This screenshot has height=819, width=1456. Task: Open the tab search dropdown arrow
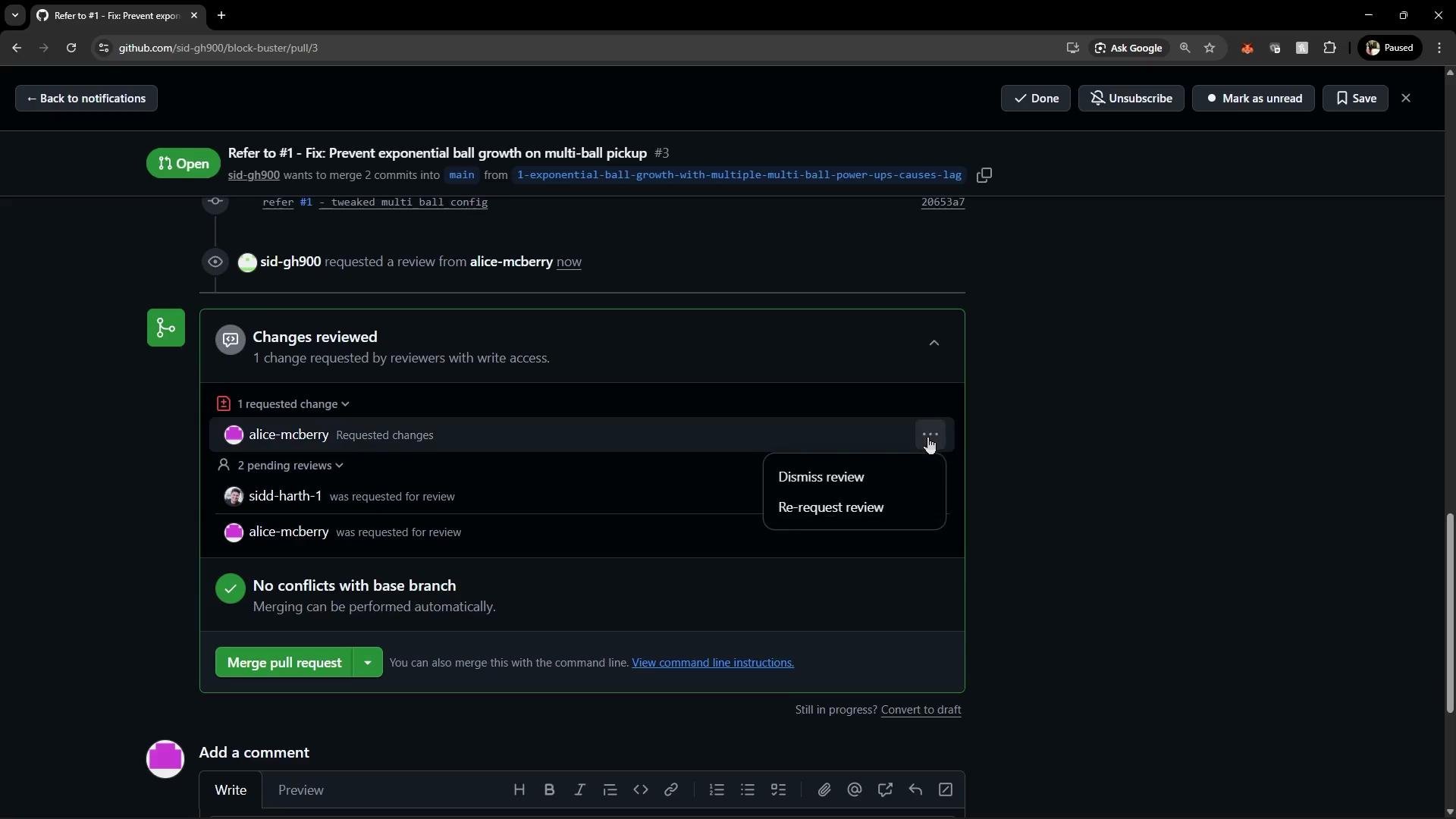coord(14,15)
